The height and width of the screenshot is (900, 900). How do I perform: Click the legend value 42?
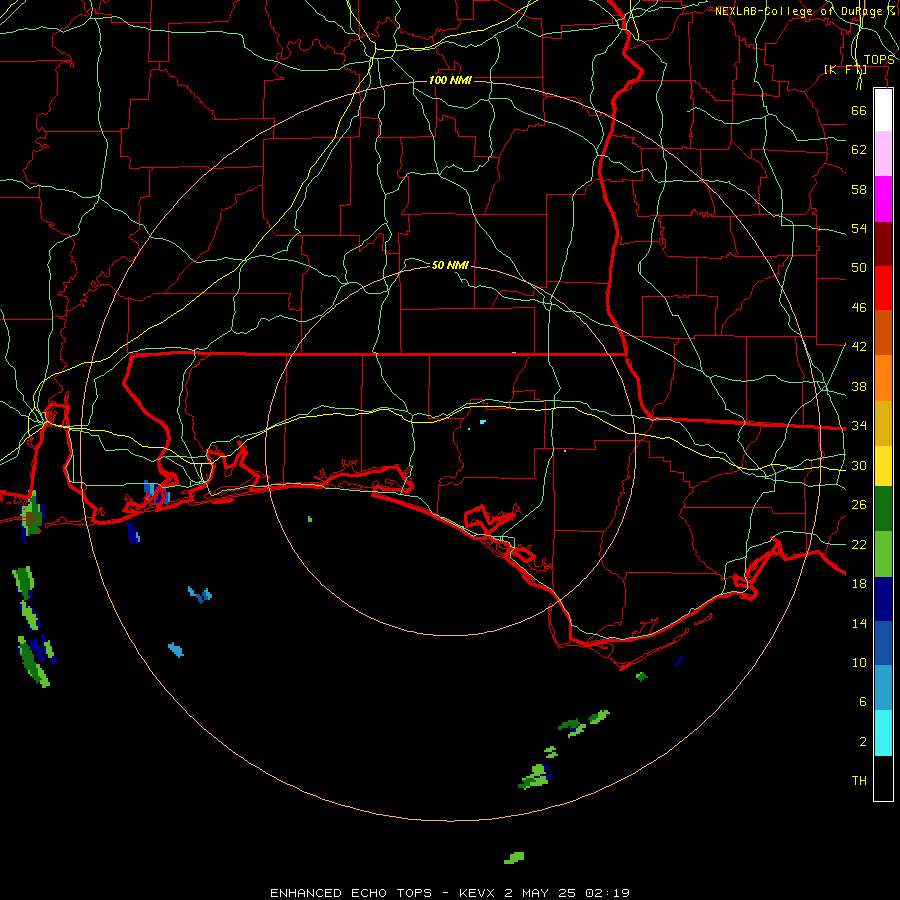click(859, 347)
